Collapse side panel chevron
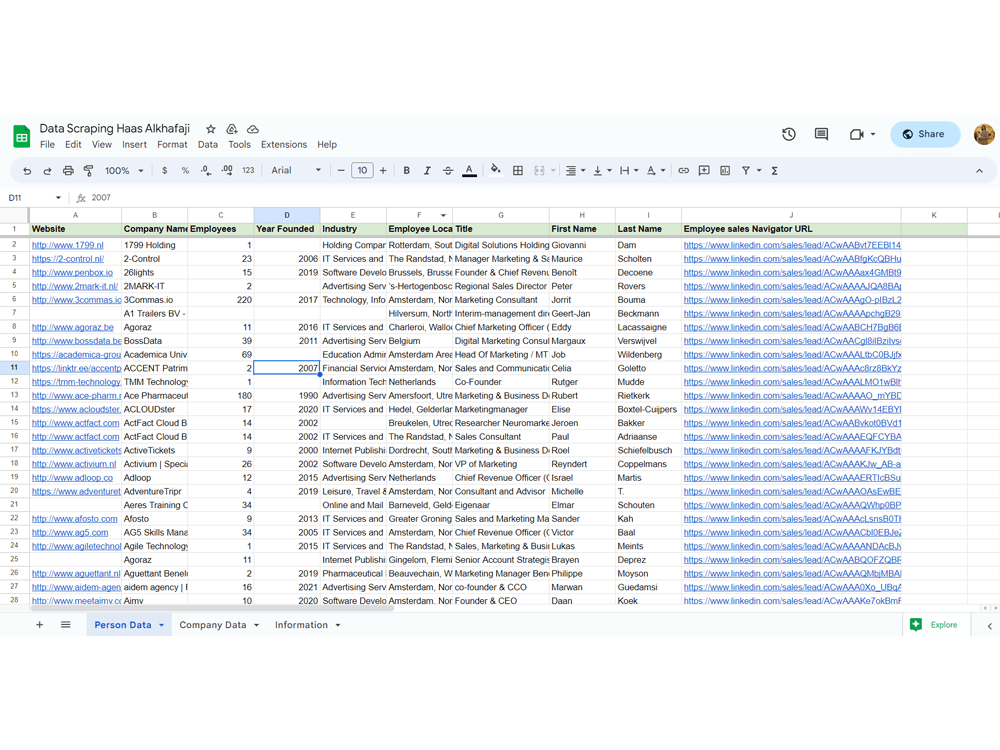 coord(989,626)
